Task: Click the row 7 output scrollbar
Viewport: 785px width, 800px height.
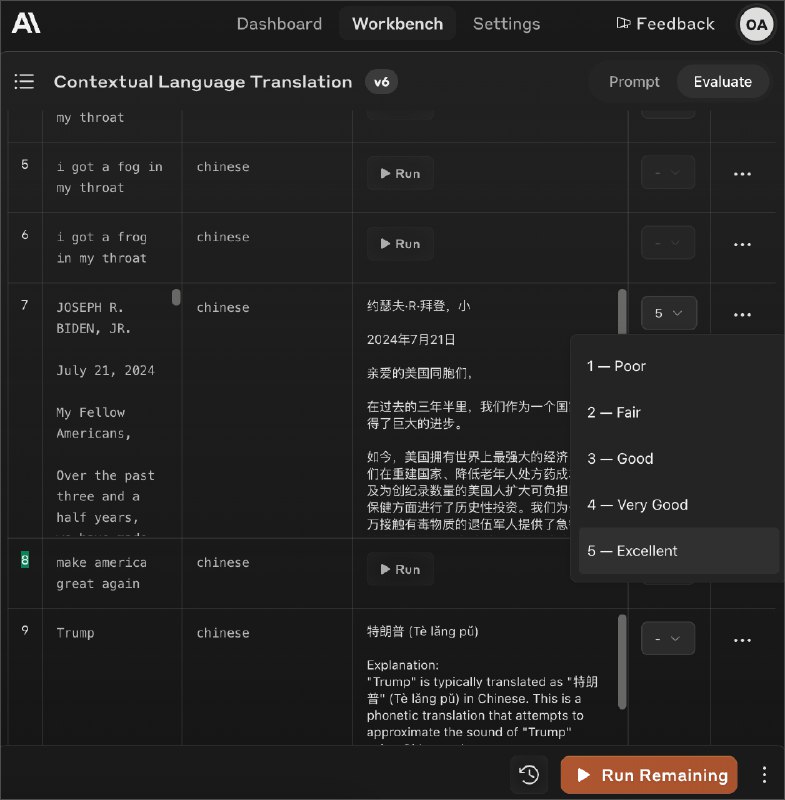Action: click(x=622, y=314)
